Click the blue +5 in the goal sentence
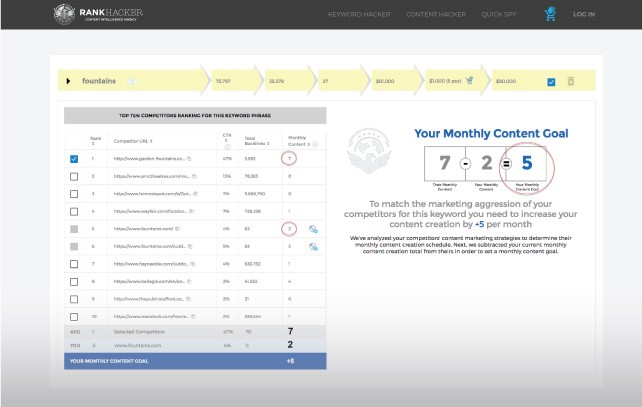642x407 pixels. (479, 224)
